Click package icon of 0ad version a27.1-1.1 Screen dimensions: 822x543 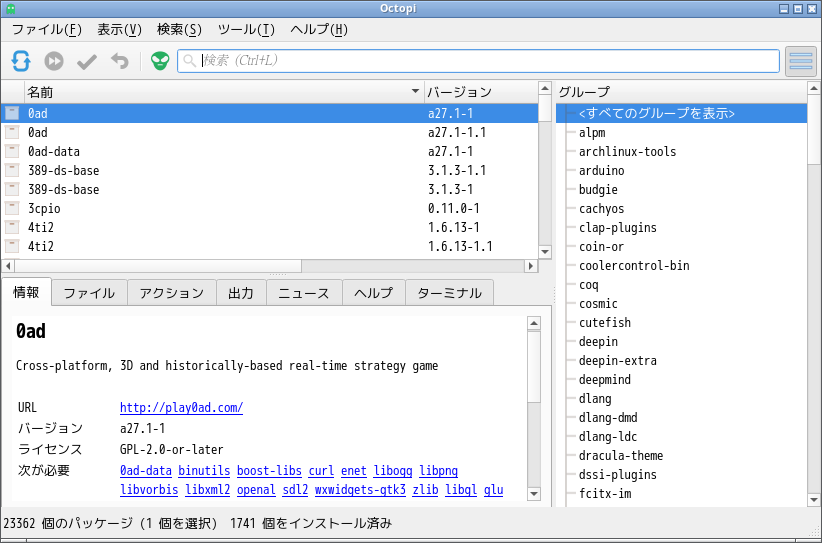coord(12,132)
